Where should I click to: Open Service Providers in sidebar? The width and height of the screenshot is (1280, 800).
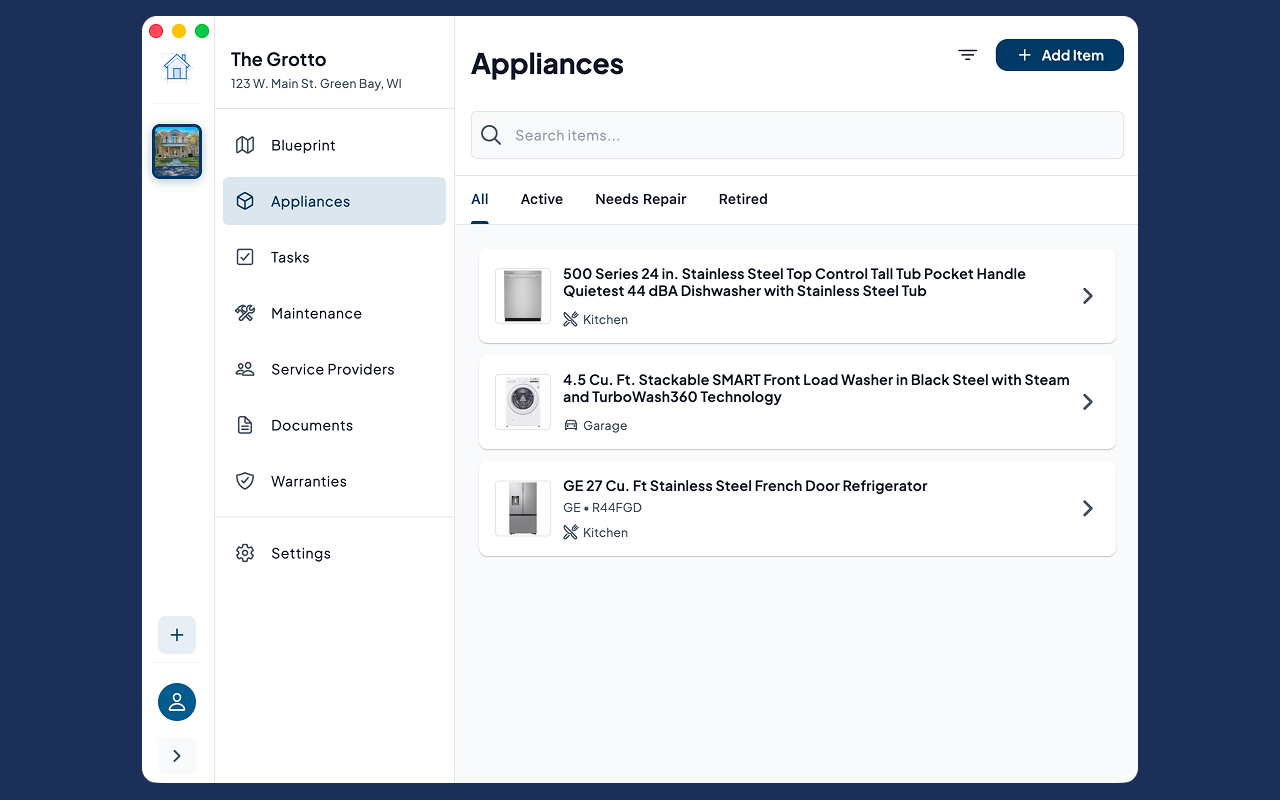click(x=334, y=369)
